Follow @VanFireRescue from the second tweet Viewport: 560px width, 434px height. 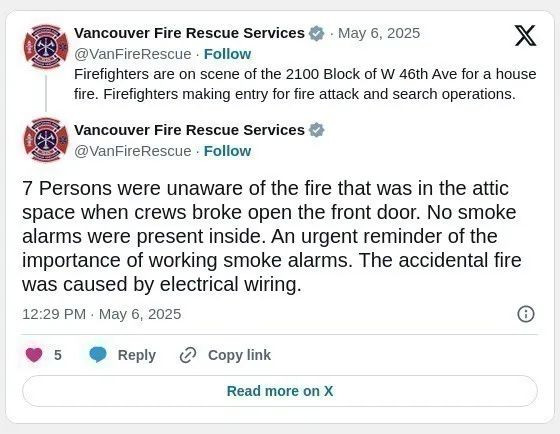227,151
